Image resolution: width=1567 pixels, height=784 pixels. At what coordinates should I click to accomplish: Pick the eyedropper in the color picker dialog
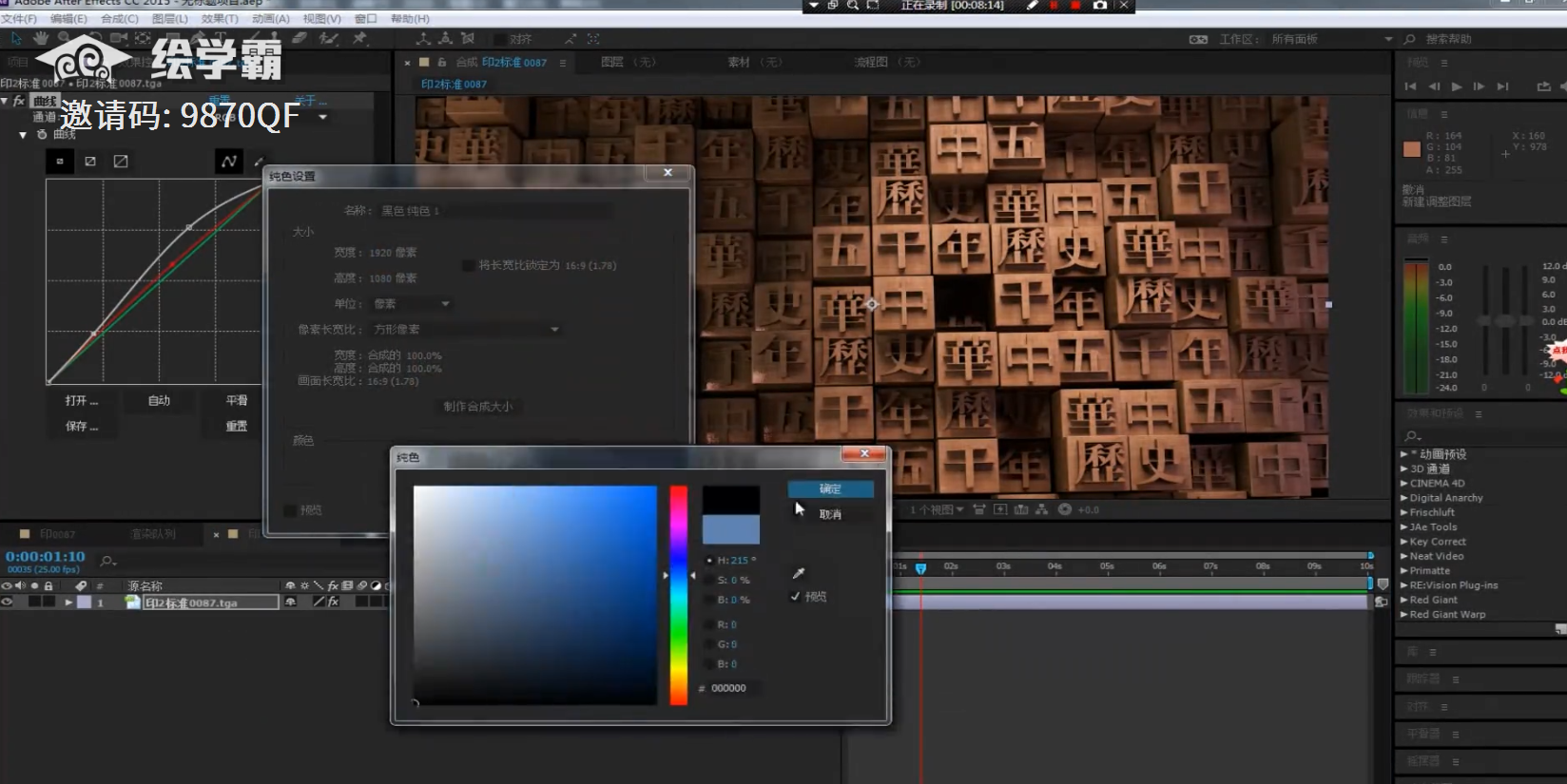799,573
